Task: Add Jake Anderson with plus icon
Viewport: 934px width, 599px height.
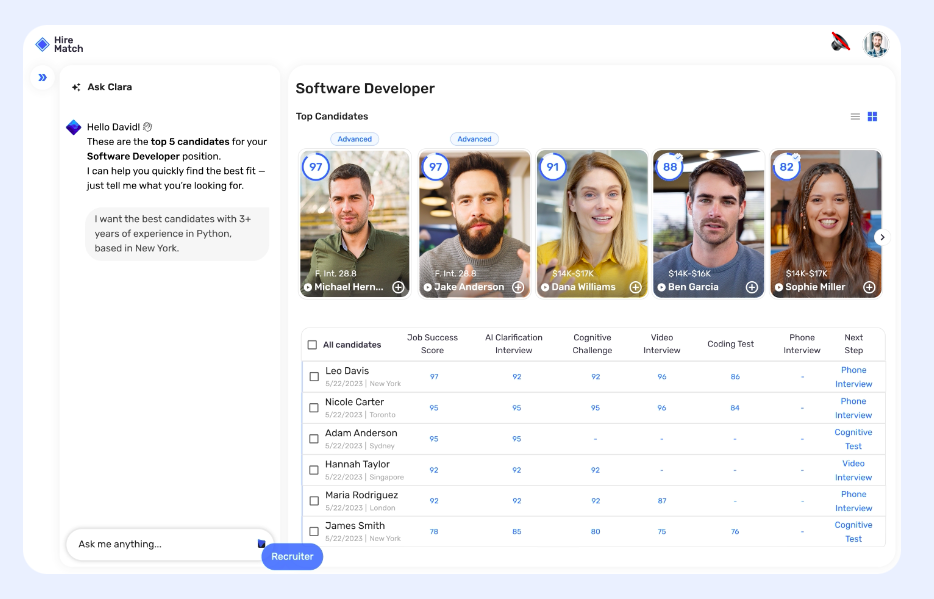Action: click(518, 287)
